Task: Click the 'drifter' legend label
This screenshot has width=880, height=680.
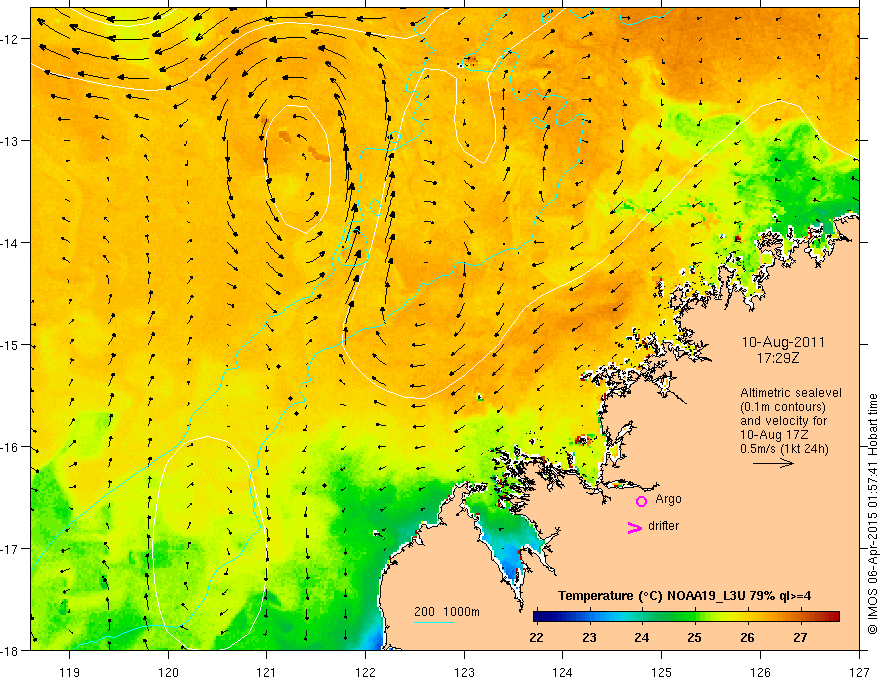Action: 663,526
